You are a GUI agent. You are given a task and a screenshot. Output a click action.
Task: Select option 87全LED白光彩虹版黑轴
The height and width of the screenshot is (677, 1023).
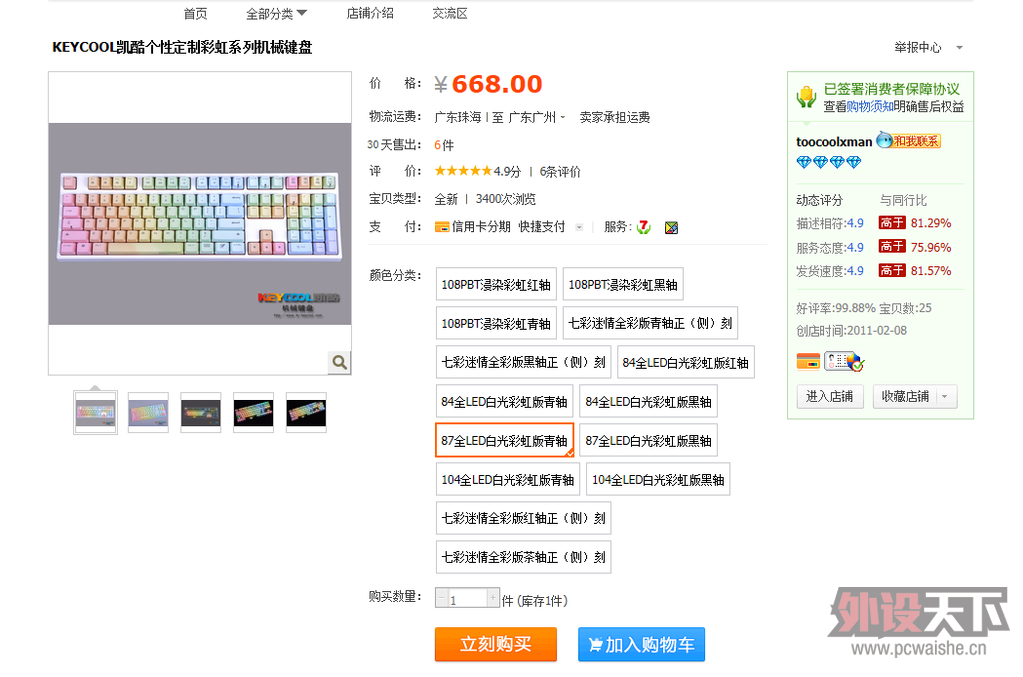tap(649, 440)
